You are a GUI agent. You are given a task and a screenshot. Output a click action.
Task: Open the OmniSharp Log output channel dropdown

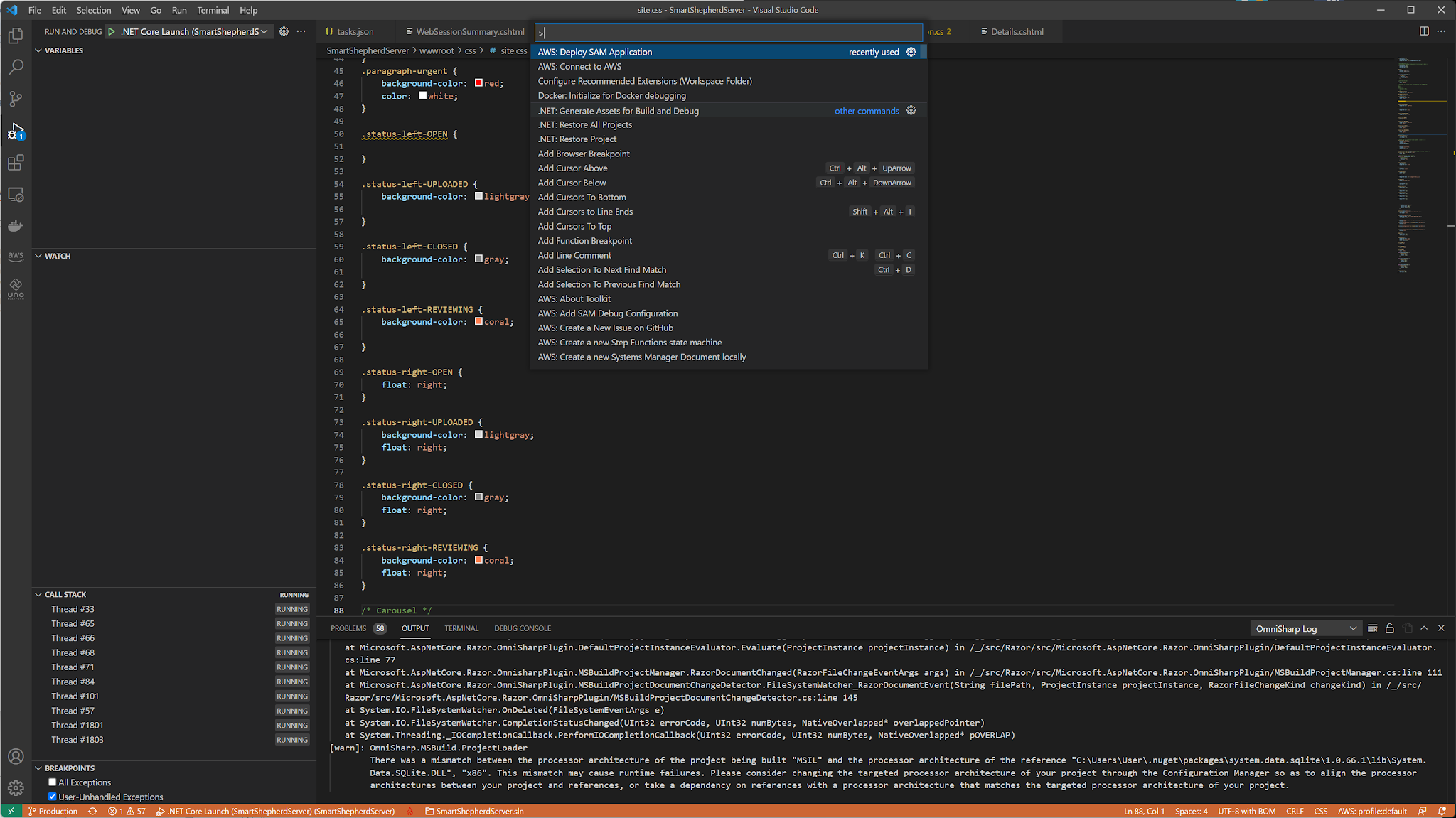click(1306, 628)
